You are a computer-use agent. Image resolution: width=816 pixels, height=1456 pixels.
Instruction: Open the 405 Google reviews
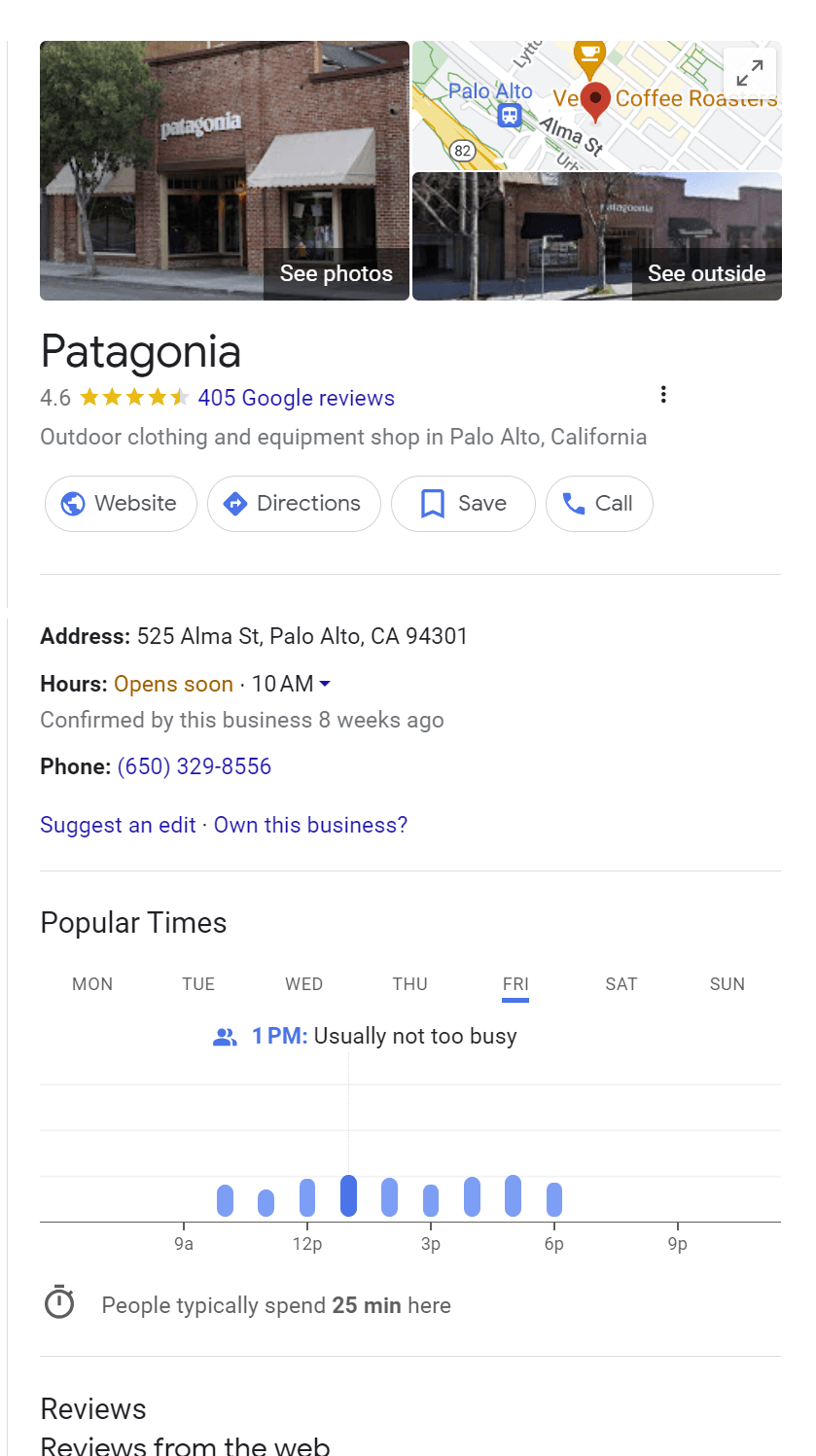point(296,398)
